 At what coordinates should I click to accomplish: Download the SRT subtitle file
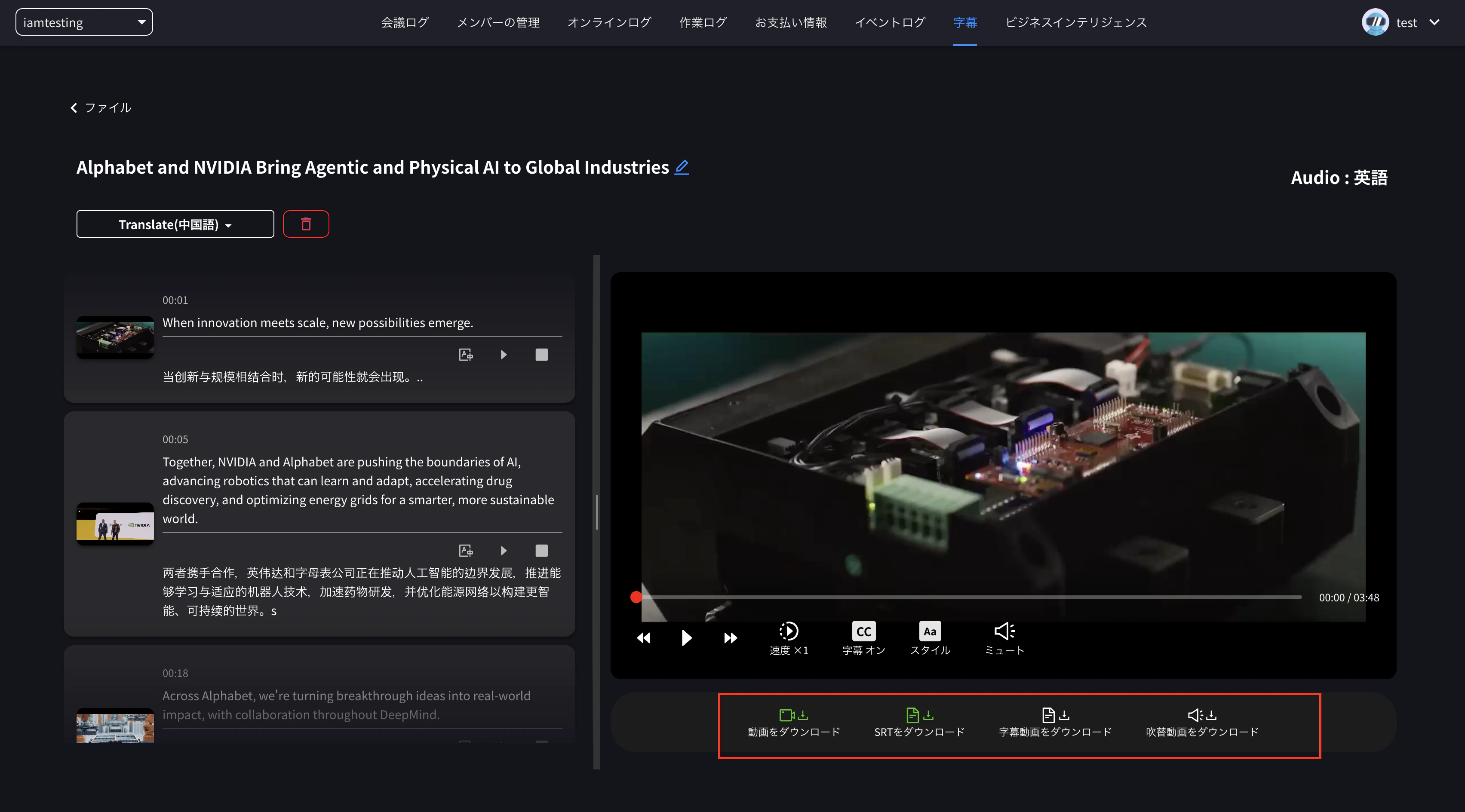click(919, 723)
